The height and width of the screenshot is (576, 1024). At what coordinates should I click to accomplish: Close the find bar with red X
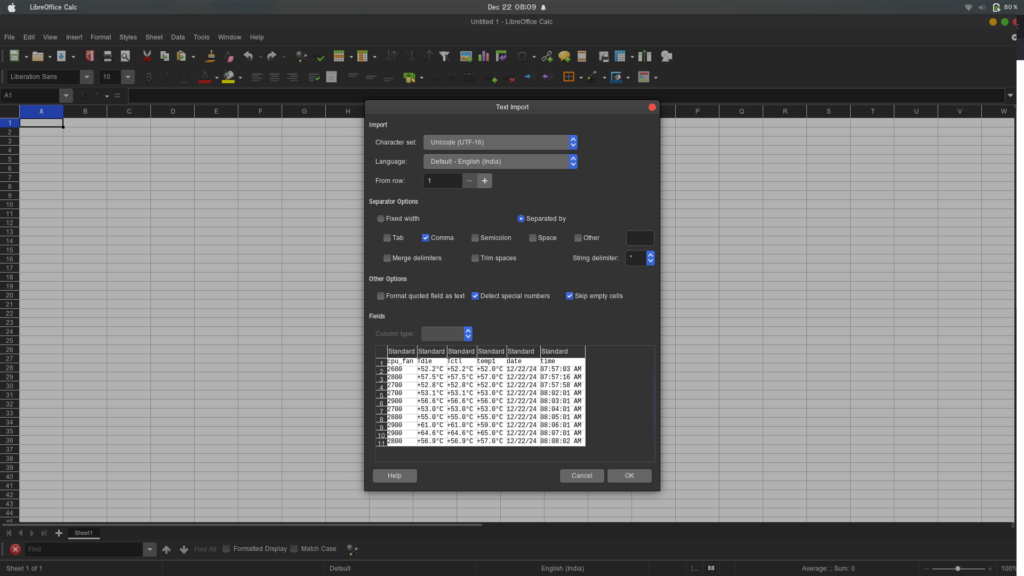[x=15, y=549]
